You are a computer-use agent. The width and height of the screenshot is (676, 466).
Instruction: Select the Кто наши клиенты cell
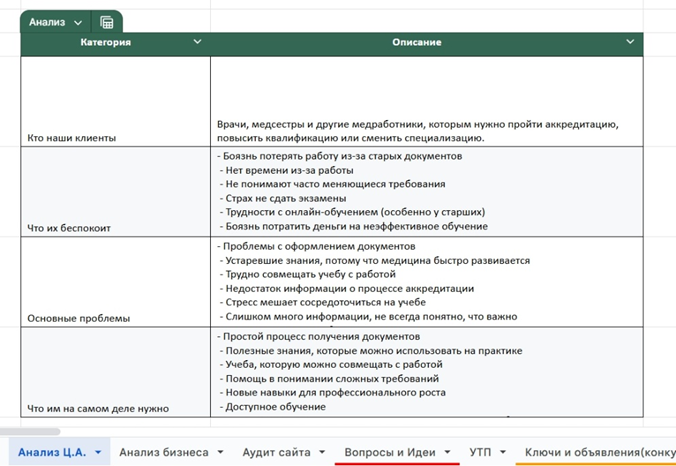[116, 101]
